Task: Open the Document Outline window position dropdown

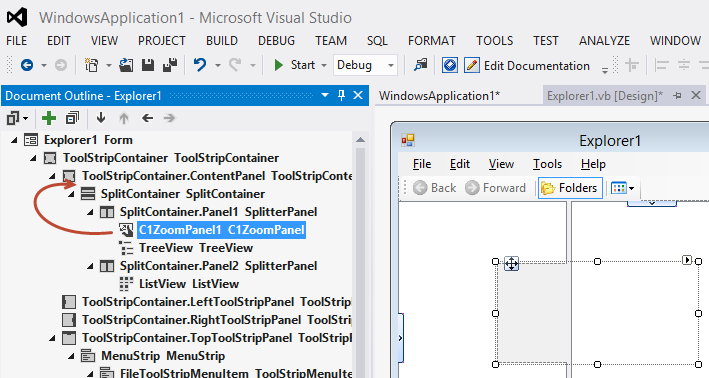Action: (x=325, y=95)
